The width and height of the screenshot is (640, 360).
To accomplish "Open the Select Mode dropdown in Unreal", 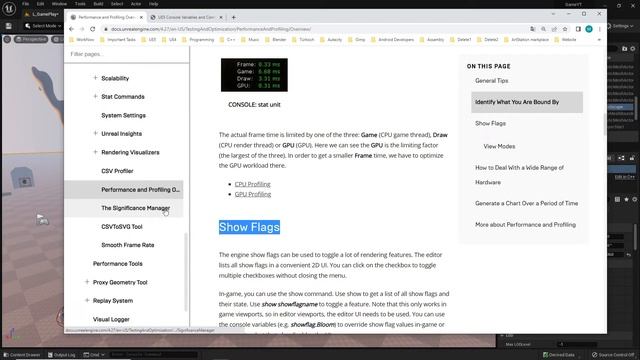I will point(43,26).
